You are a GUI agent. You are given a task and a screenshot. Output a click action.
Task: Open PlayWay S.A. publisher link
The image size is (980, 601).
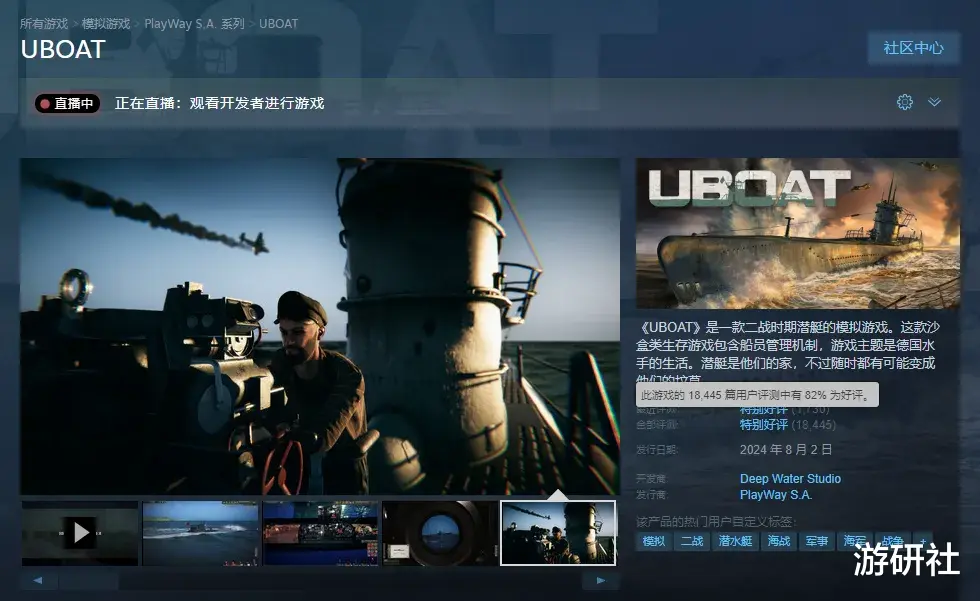[776, 495]
